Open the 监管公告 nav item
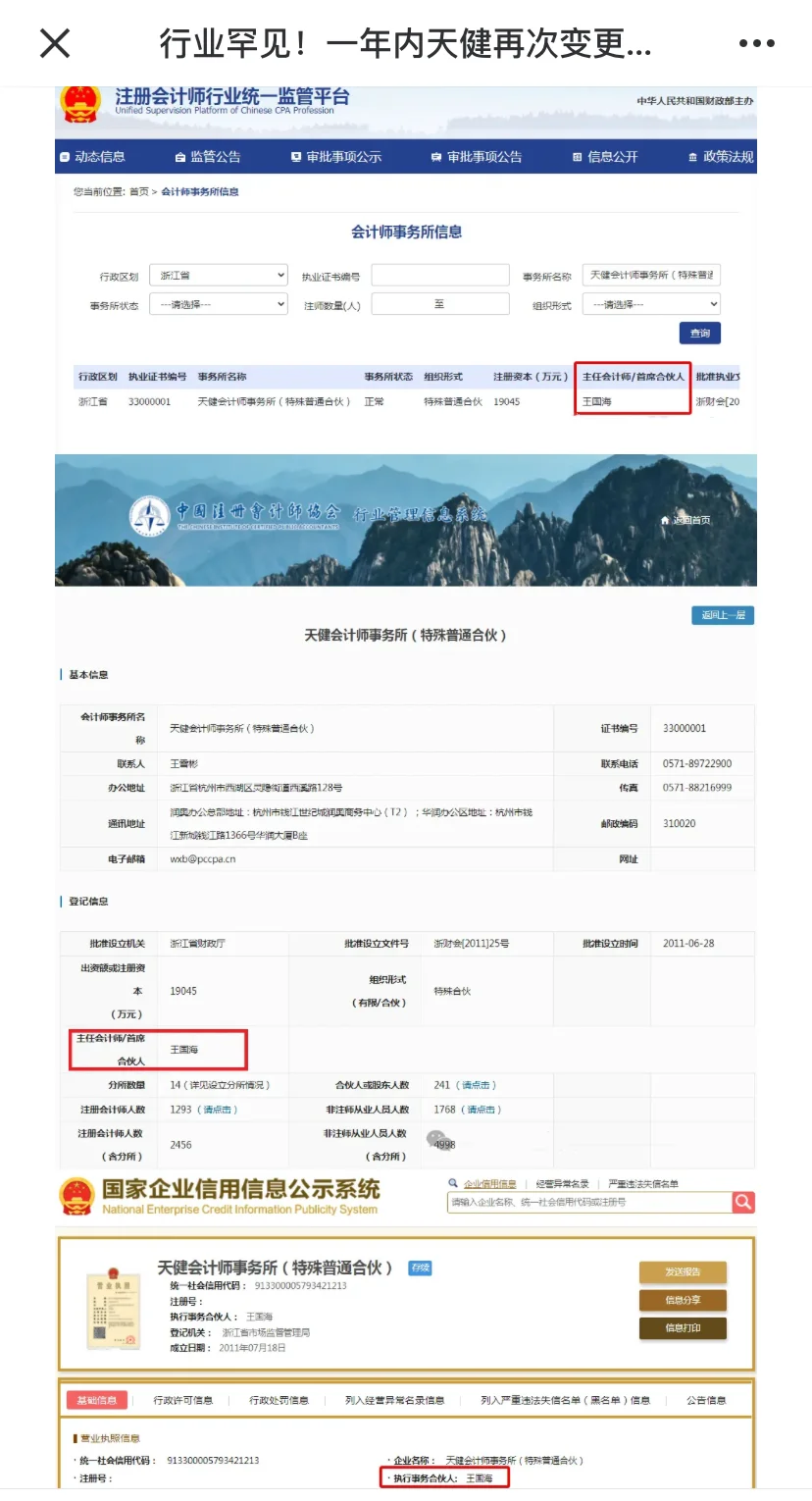The width and height of the screenshot is (812, 1501). pyautogui.click(x=208, y=157)
